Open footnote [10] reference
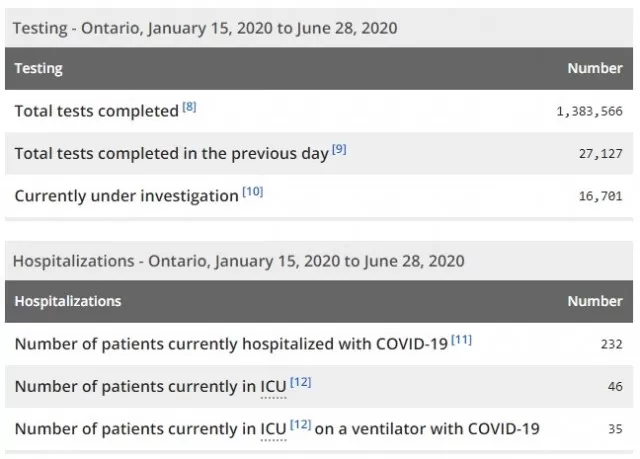The image size is (640, 459). point(253,192)
